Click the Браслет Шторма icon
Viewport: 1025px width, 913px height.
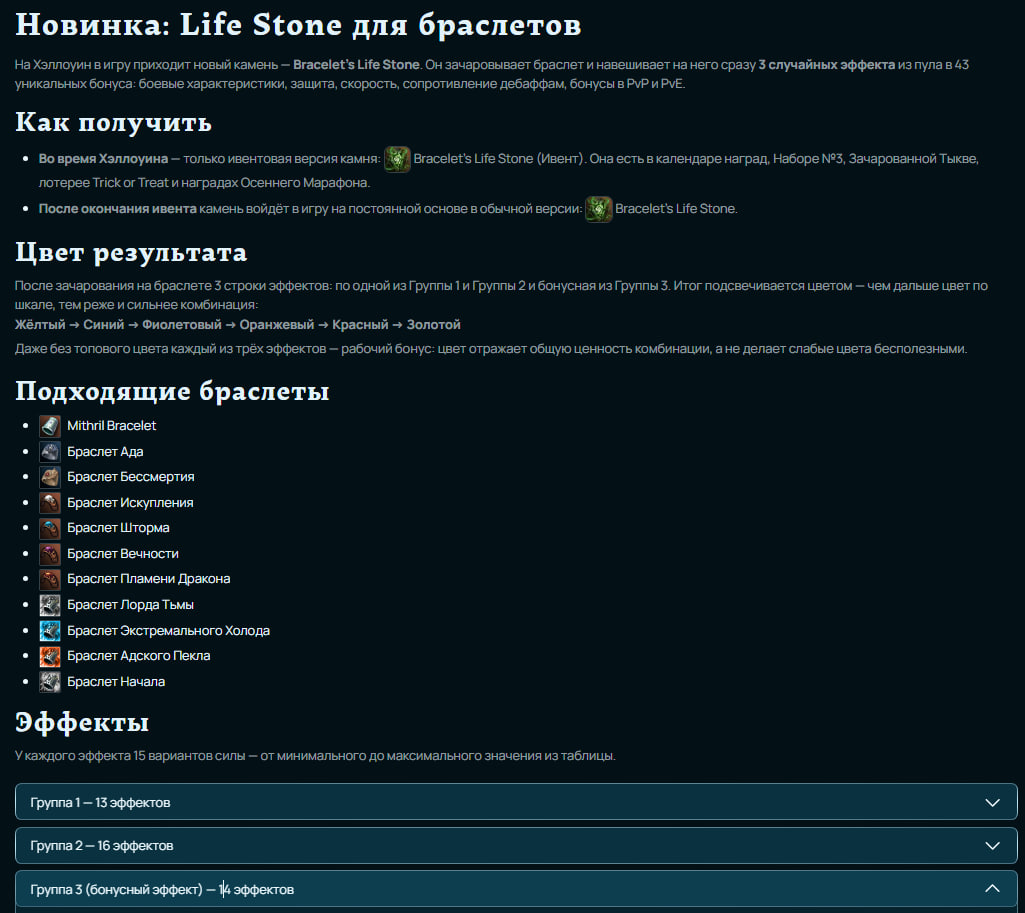[x=50, y=528]
